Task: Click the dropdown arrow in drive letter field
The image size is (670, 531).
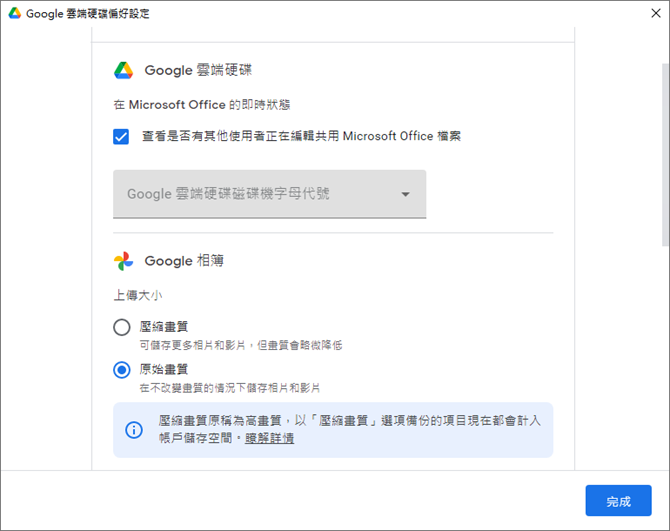Action: point(406,194)
